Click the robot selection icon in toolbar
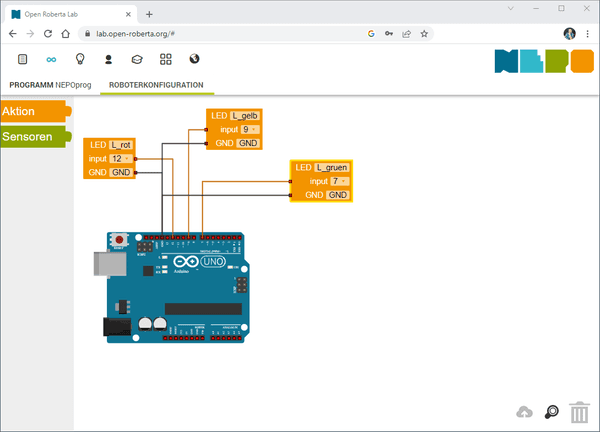Screen dimensions: 600x432 click(x=51, y=59)
